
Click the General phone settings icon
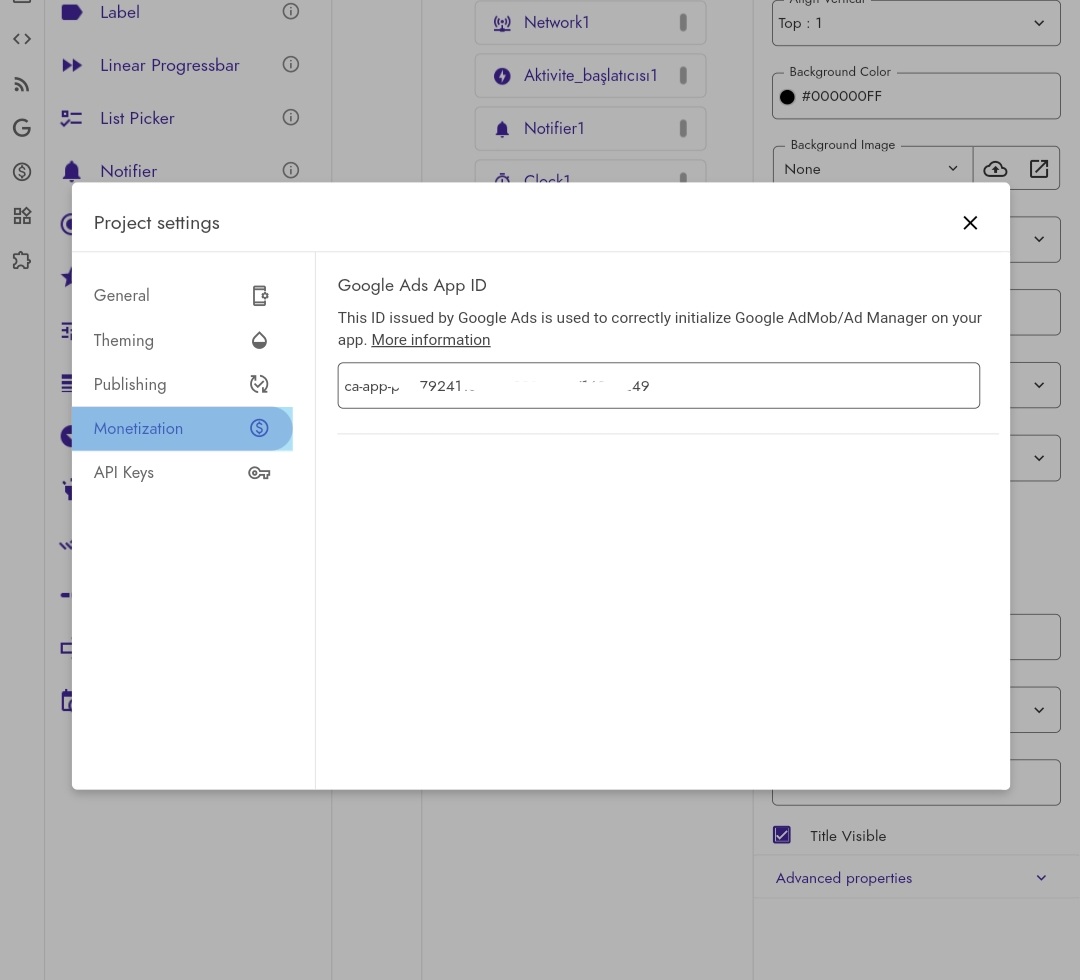pos(259,295)
